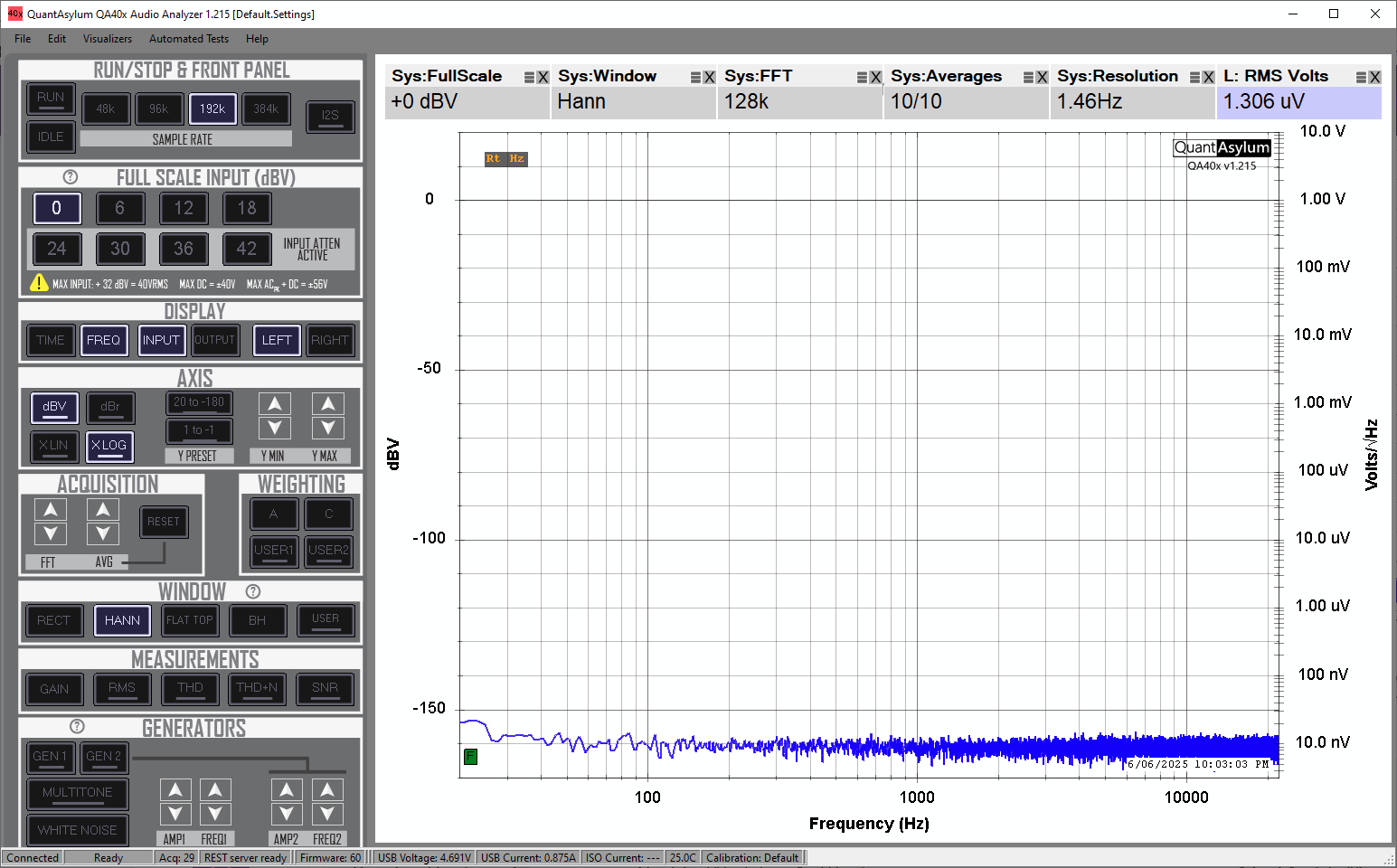The width and height of the screenshot is (1397, 868).
Task: Toggle the INPUT display button
Action: pyautogui.click(x=161, y=341)
